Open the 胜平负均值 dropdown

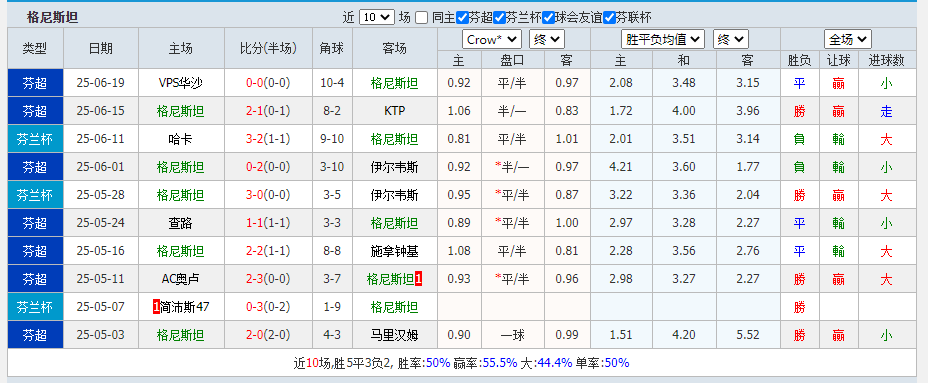tap(663, 40)
